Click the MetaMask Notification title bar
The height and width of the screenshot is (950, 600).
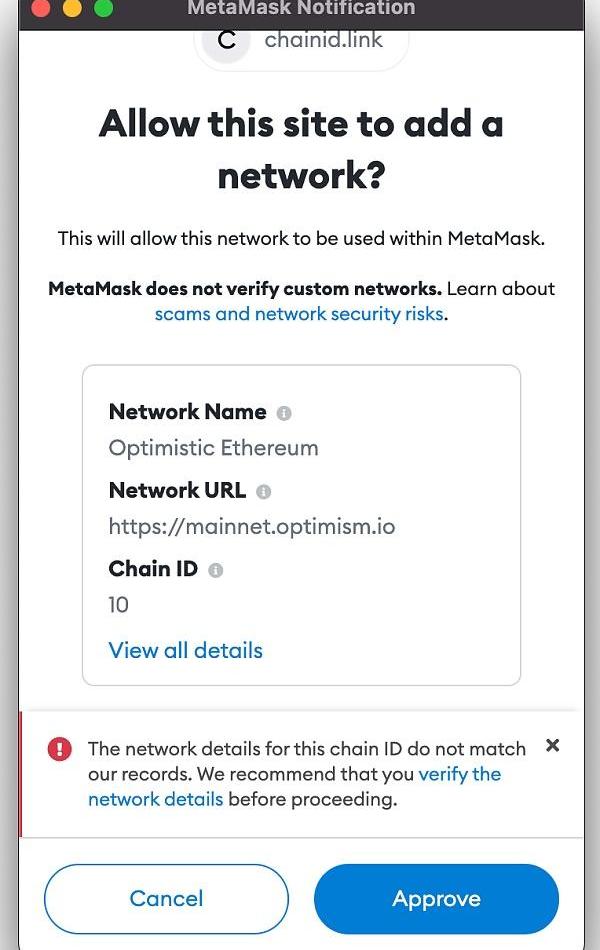point(301,9)
